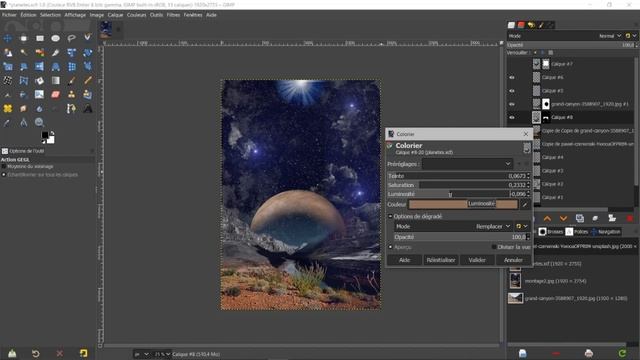The height and width of the screenshot is (360, 640).
Task: Open the zoom percentage dropdown in status bar
Action: coord(162,354)
